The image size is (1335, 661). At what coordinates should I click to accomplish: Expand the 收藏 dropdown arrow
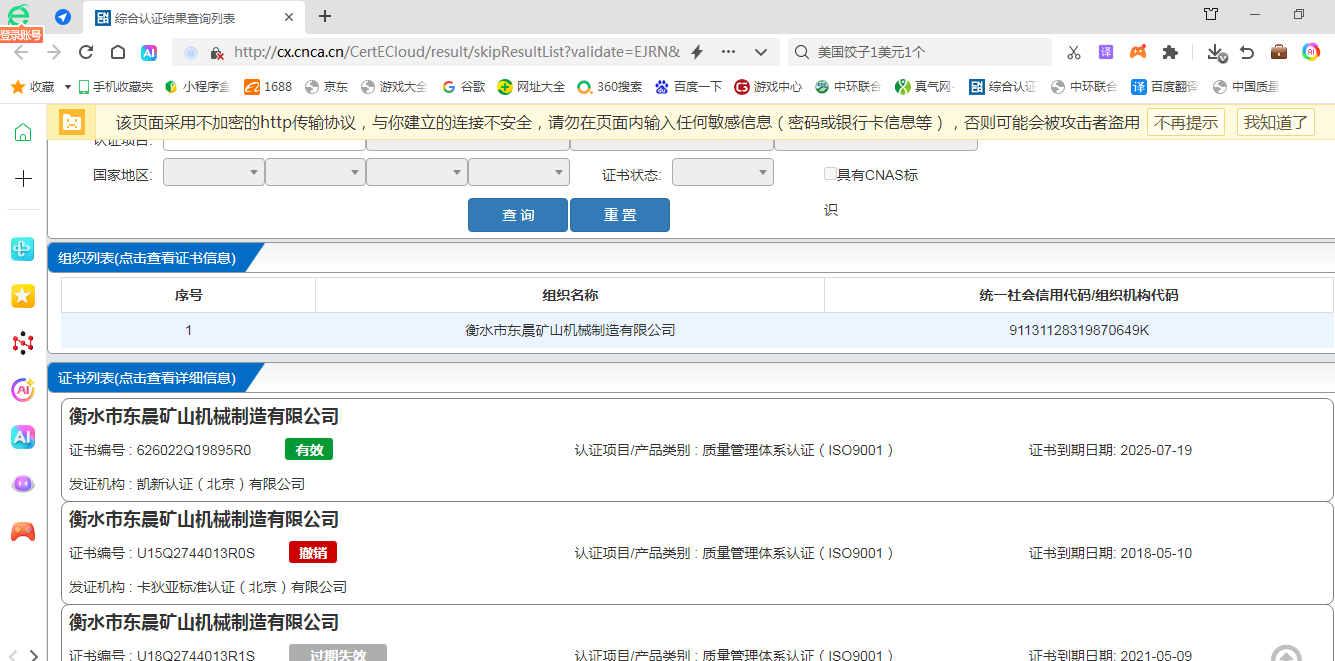[x=68, y=87]
